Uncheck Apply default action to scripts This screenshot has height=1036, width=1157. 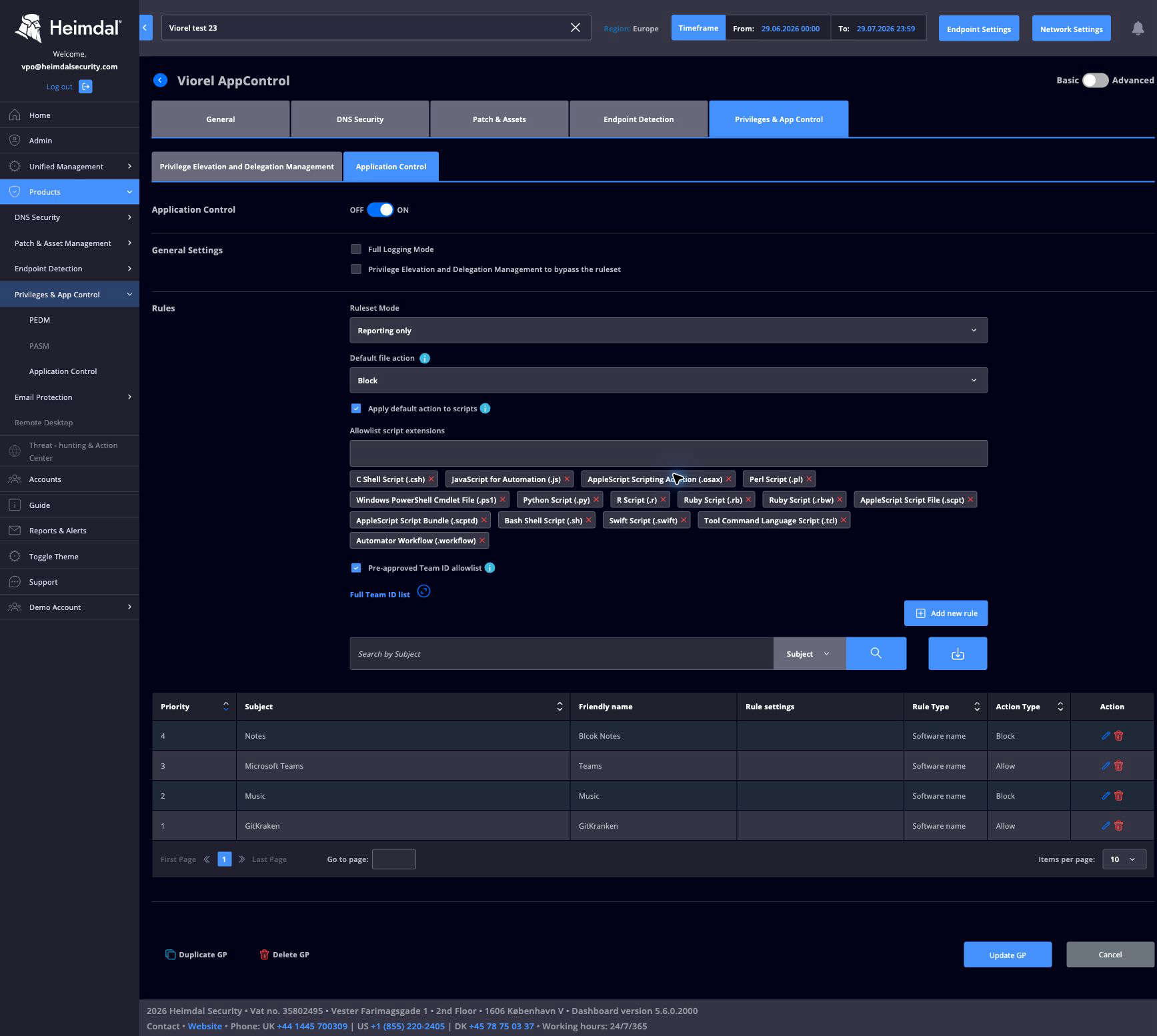[356, 409]
